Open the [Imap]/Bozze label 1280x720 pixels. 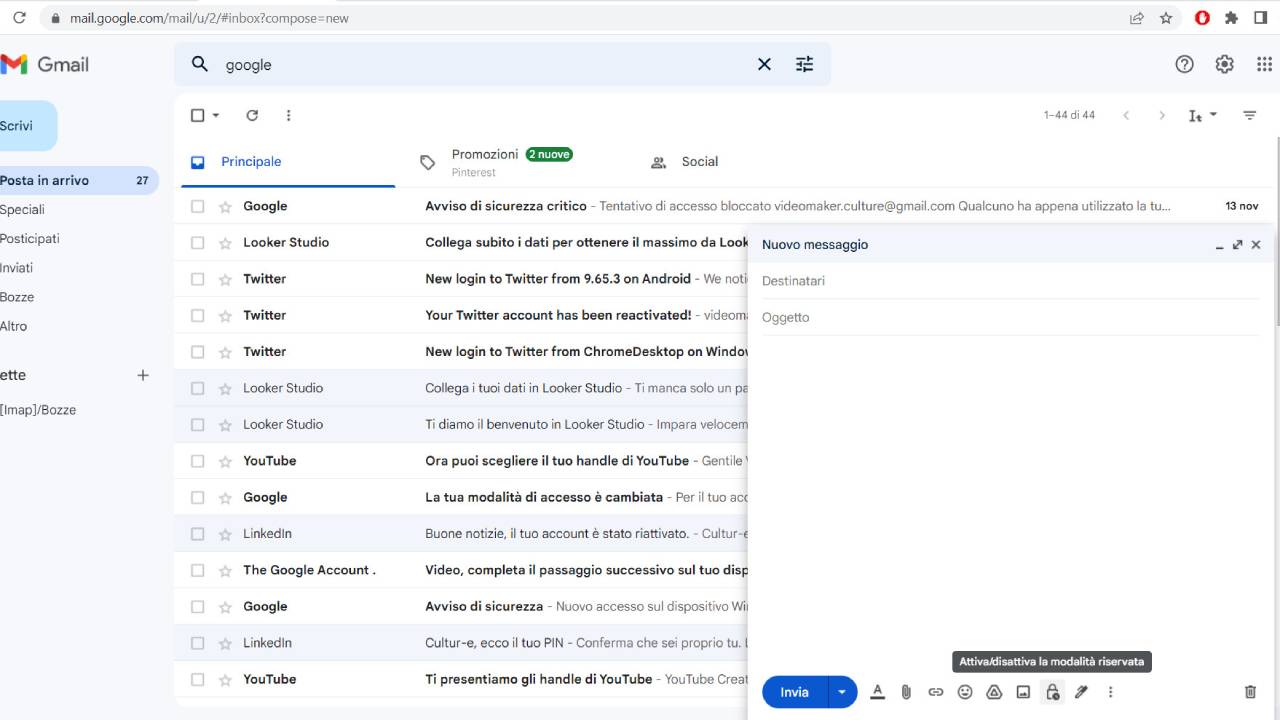coord(38,410)
